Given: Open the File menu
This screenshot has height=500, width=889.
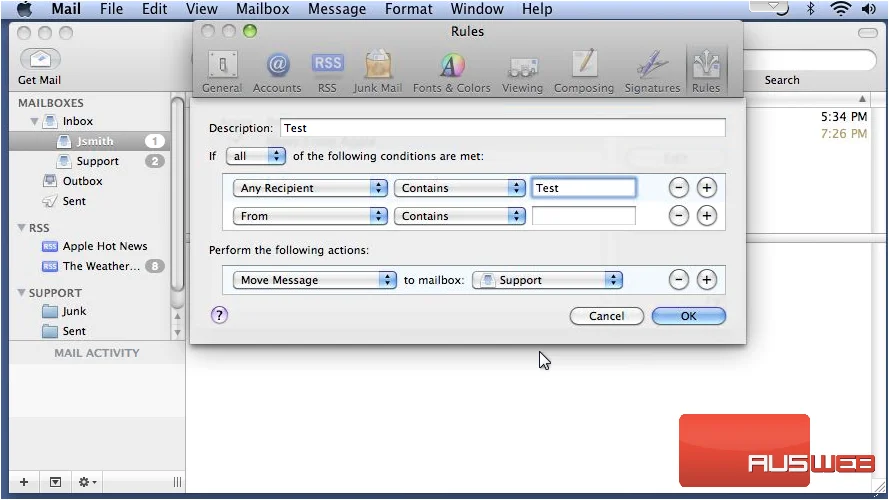Looking at the screenshot, I should click(x=111, y=9).
